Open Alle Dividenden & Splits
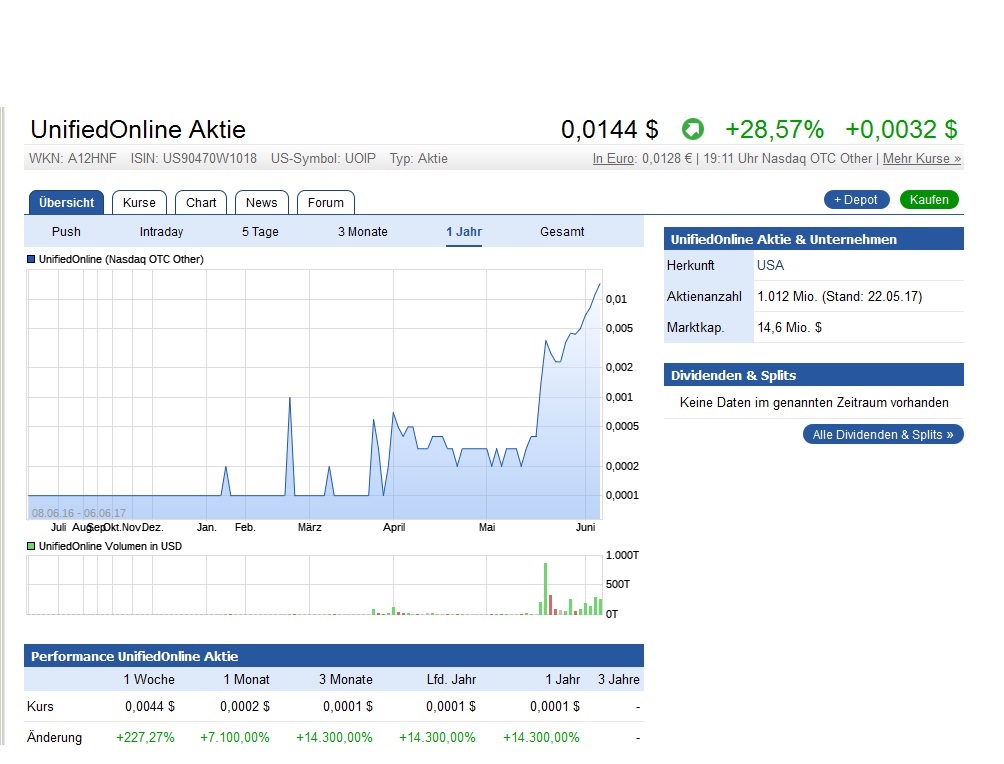Image resolution: width=1004 pixels, height=764 pixels. (x=882, y=435)
